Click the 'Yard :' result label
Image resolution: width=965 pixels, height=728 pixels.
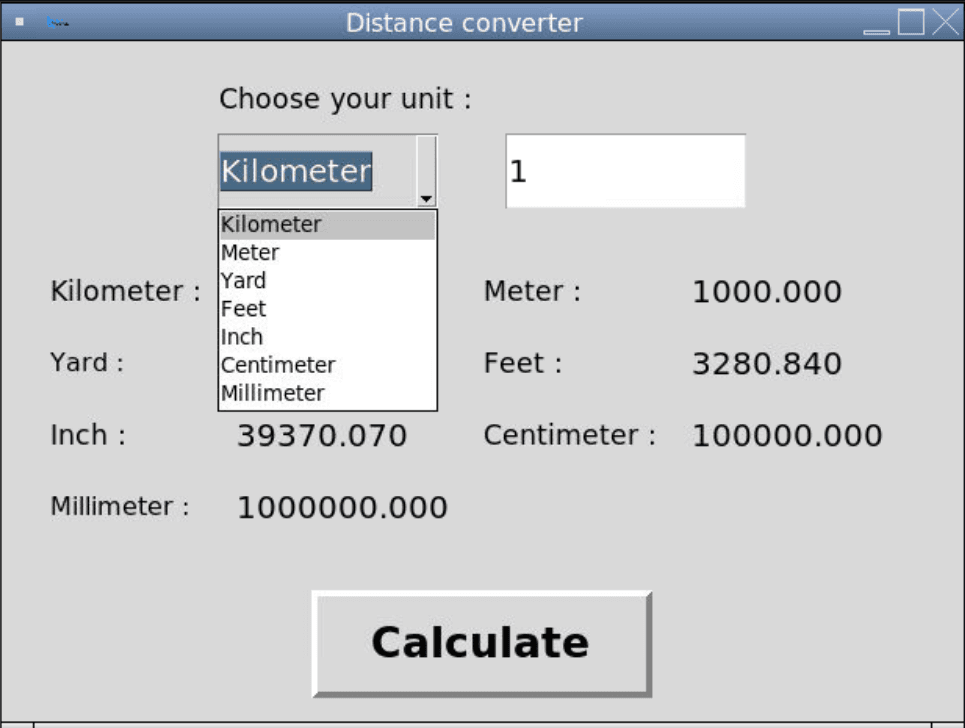click(87, 362)
